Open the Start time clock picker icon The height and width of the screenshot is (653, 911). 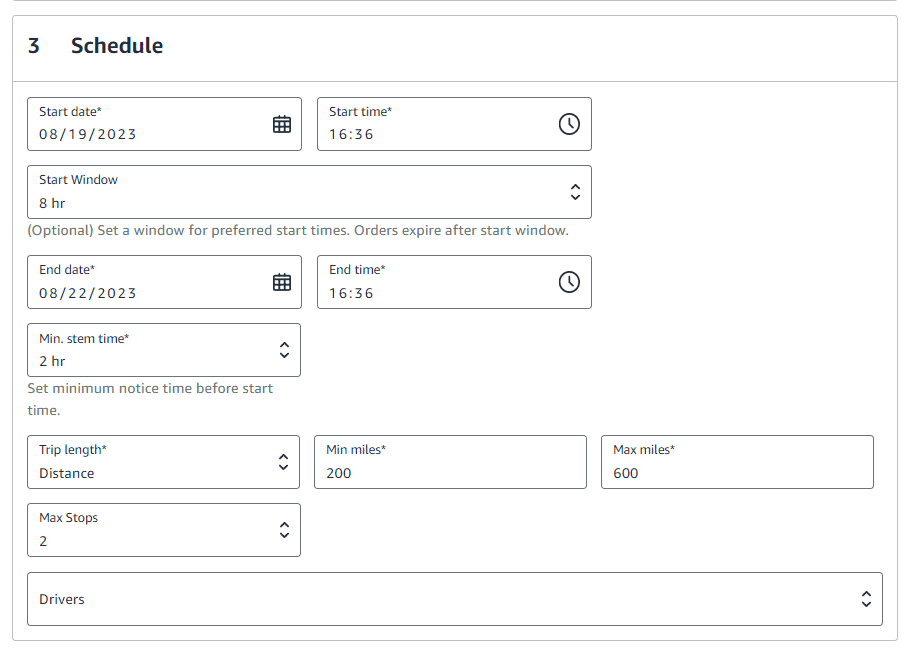[x=568, y=124]
